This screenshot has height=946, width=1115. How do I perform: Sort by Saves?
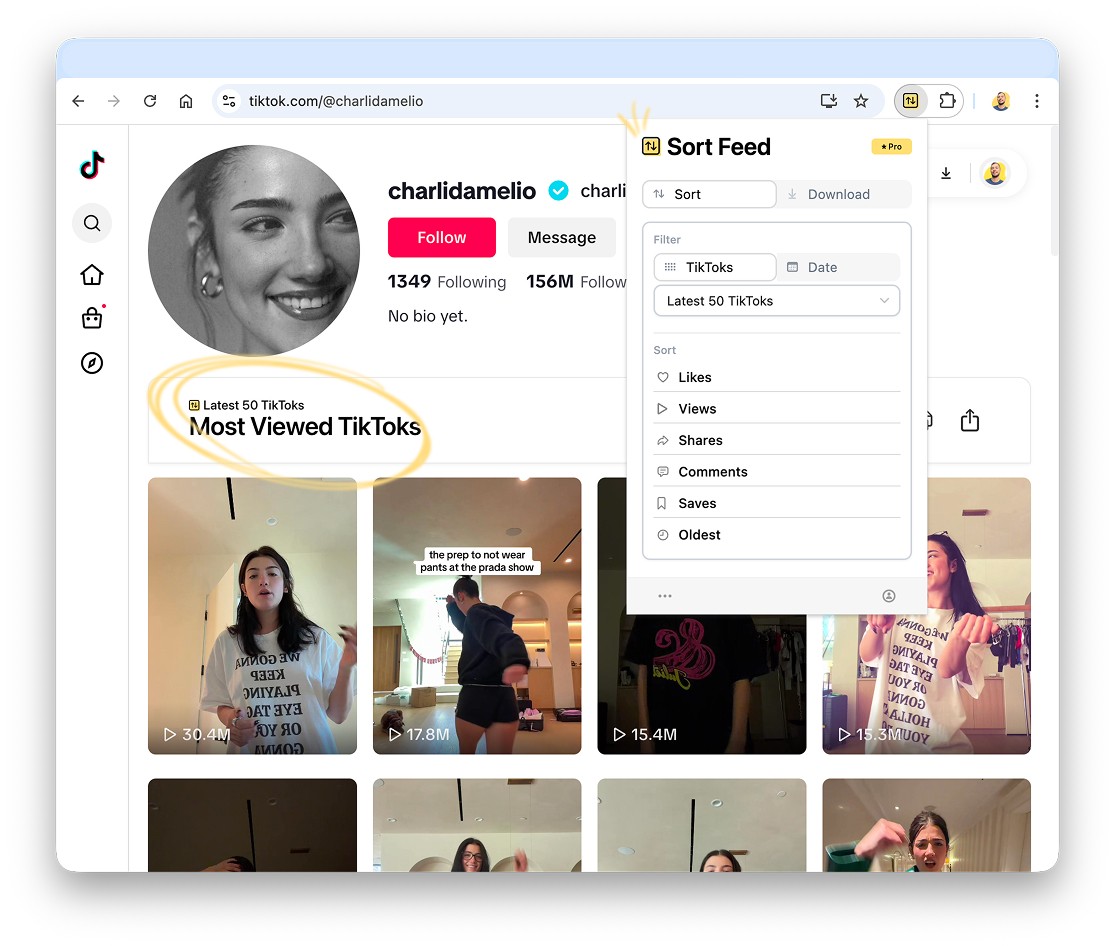click(x=777, y=503)
